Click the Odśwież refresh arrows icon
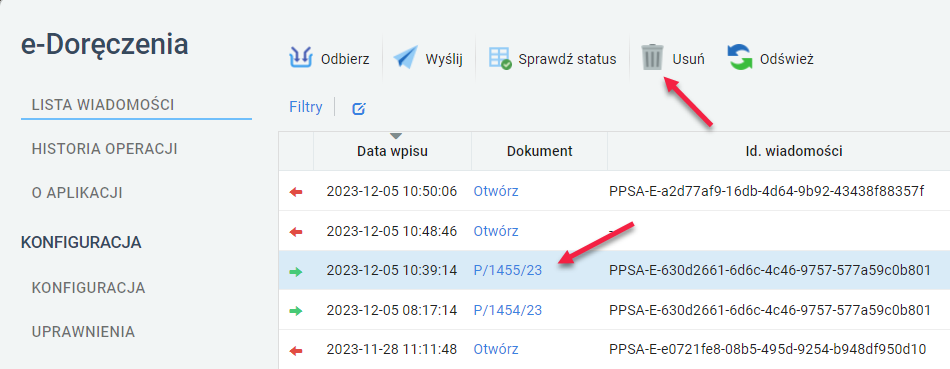 click(x=739, y=58)
